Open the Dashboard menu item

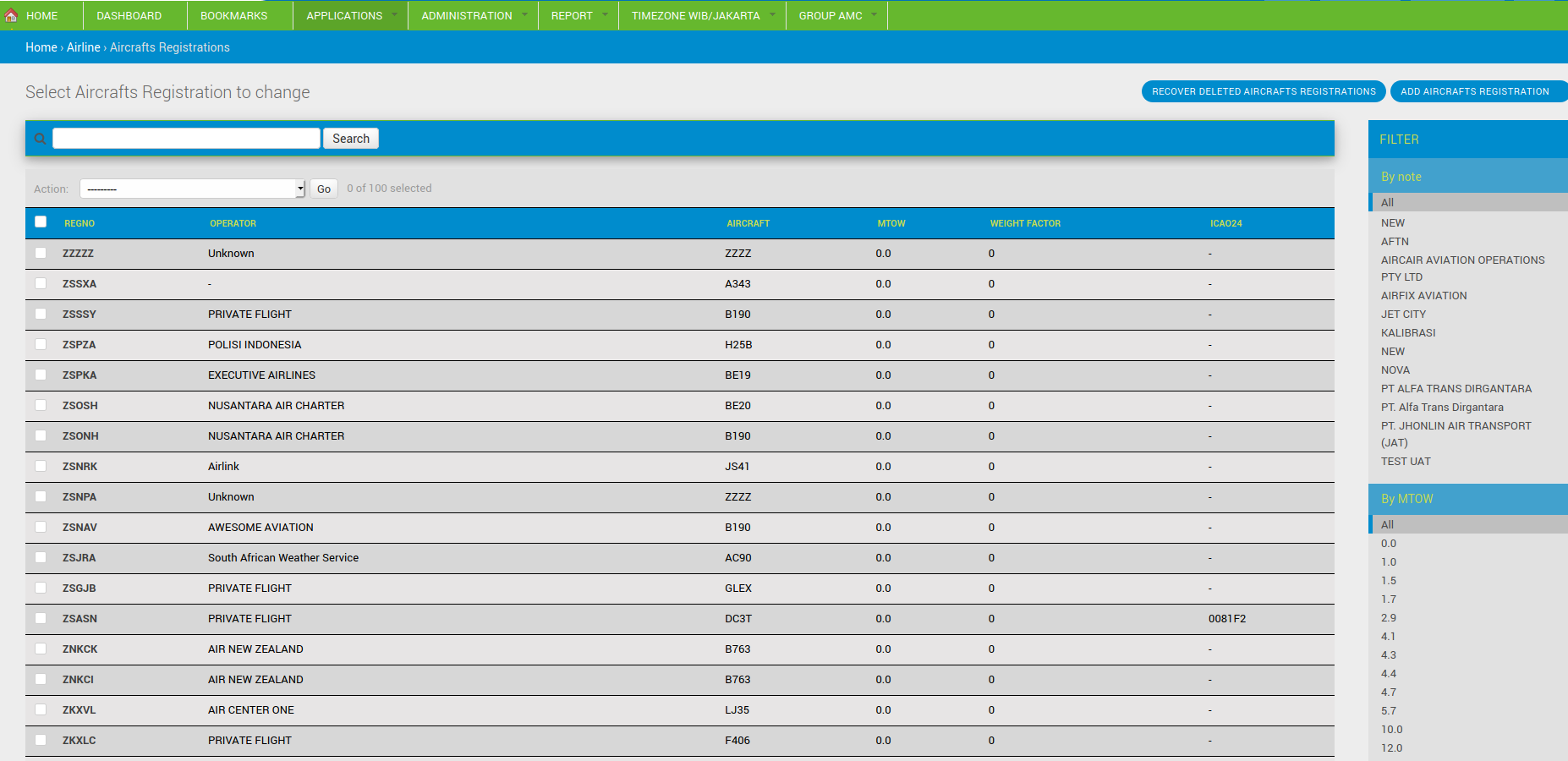coord(129,15)
